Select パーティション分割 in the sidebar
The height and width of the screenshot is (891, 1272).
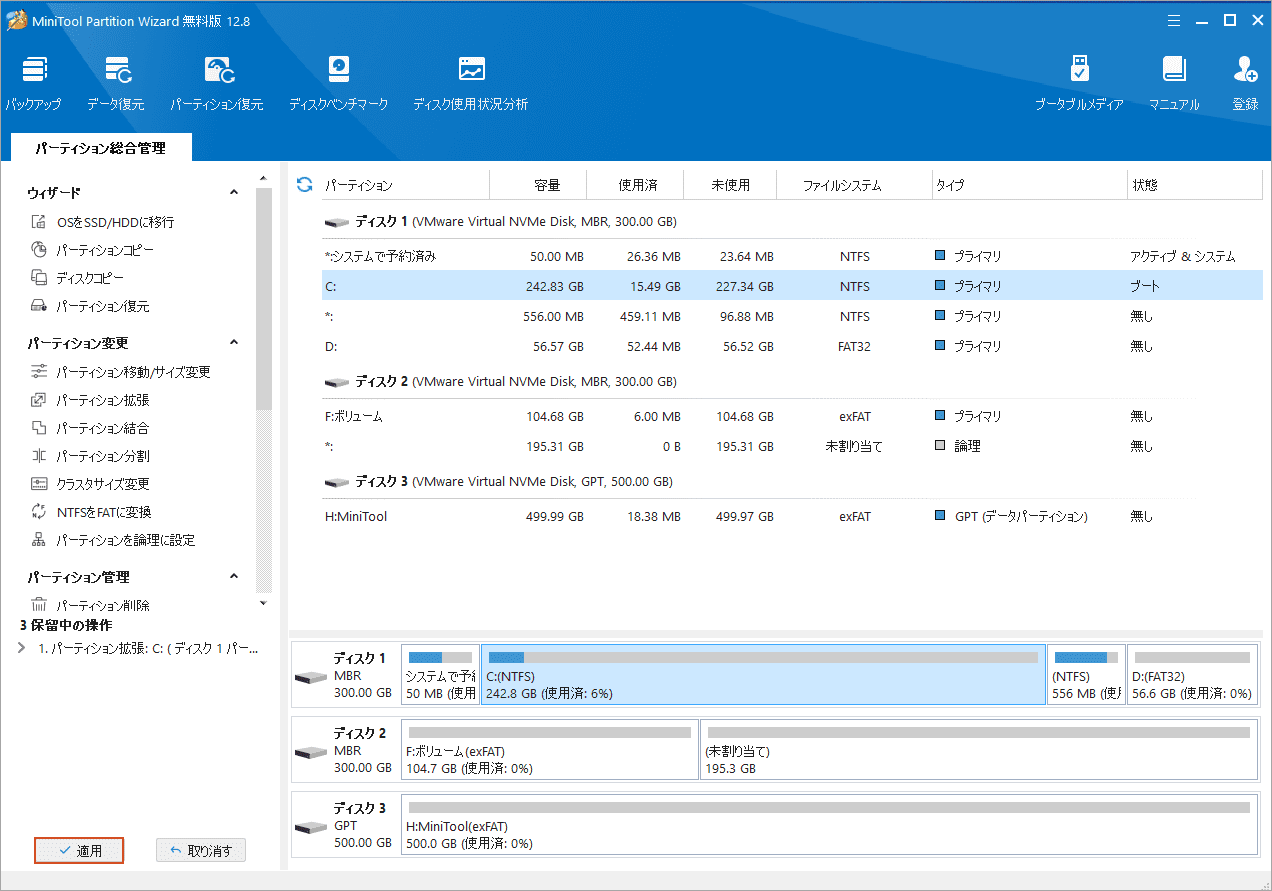click(90, 456)
